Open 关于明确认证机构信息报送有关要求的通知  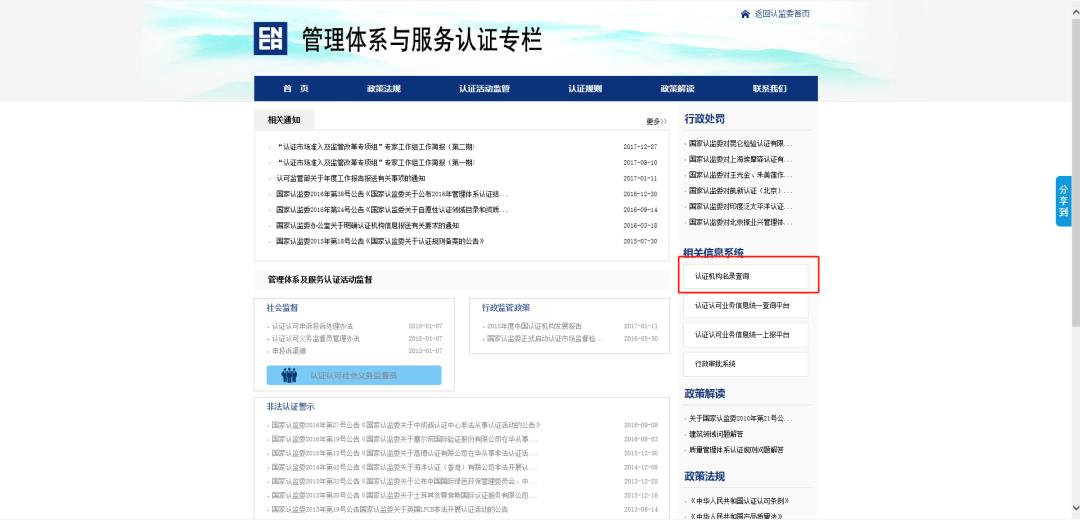pos(367,225)
